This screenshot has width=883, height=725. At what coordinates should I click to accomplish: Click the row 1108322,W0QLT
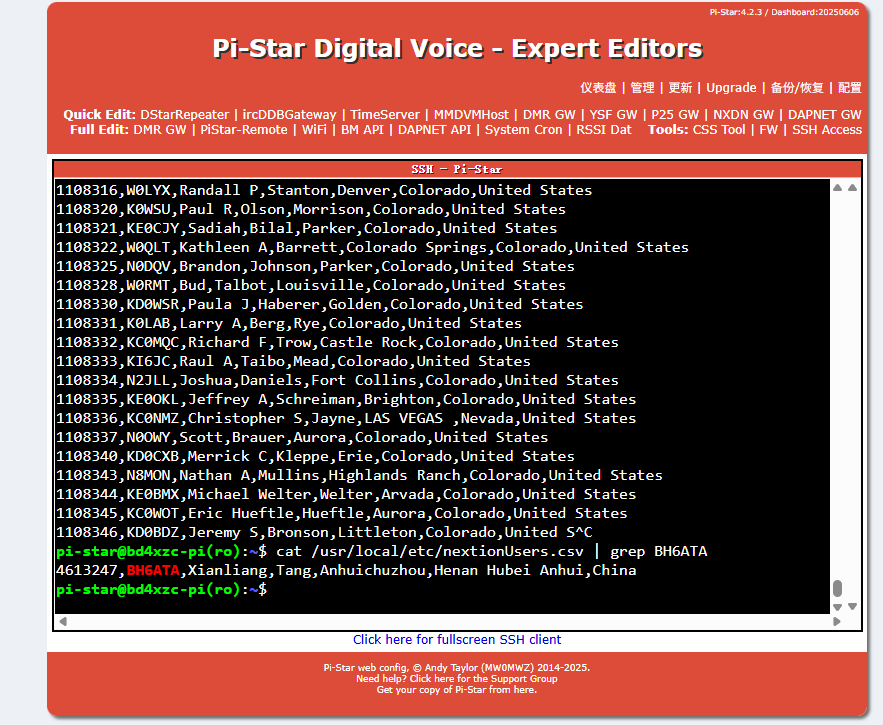pos(372,247)
